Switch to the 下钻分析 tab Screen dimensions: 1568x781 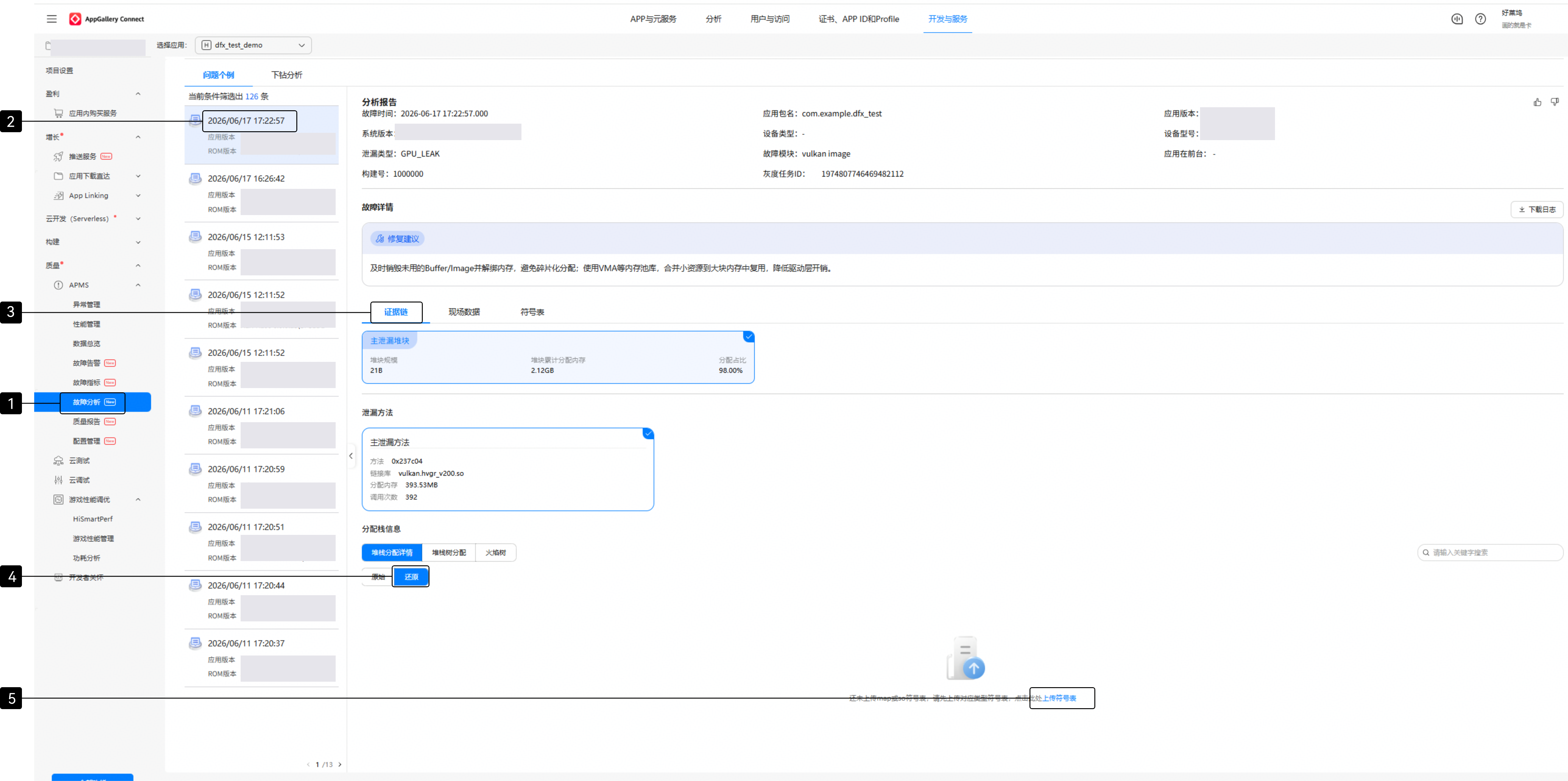click(x=287, y=75)
